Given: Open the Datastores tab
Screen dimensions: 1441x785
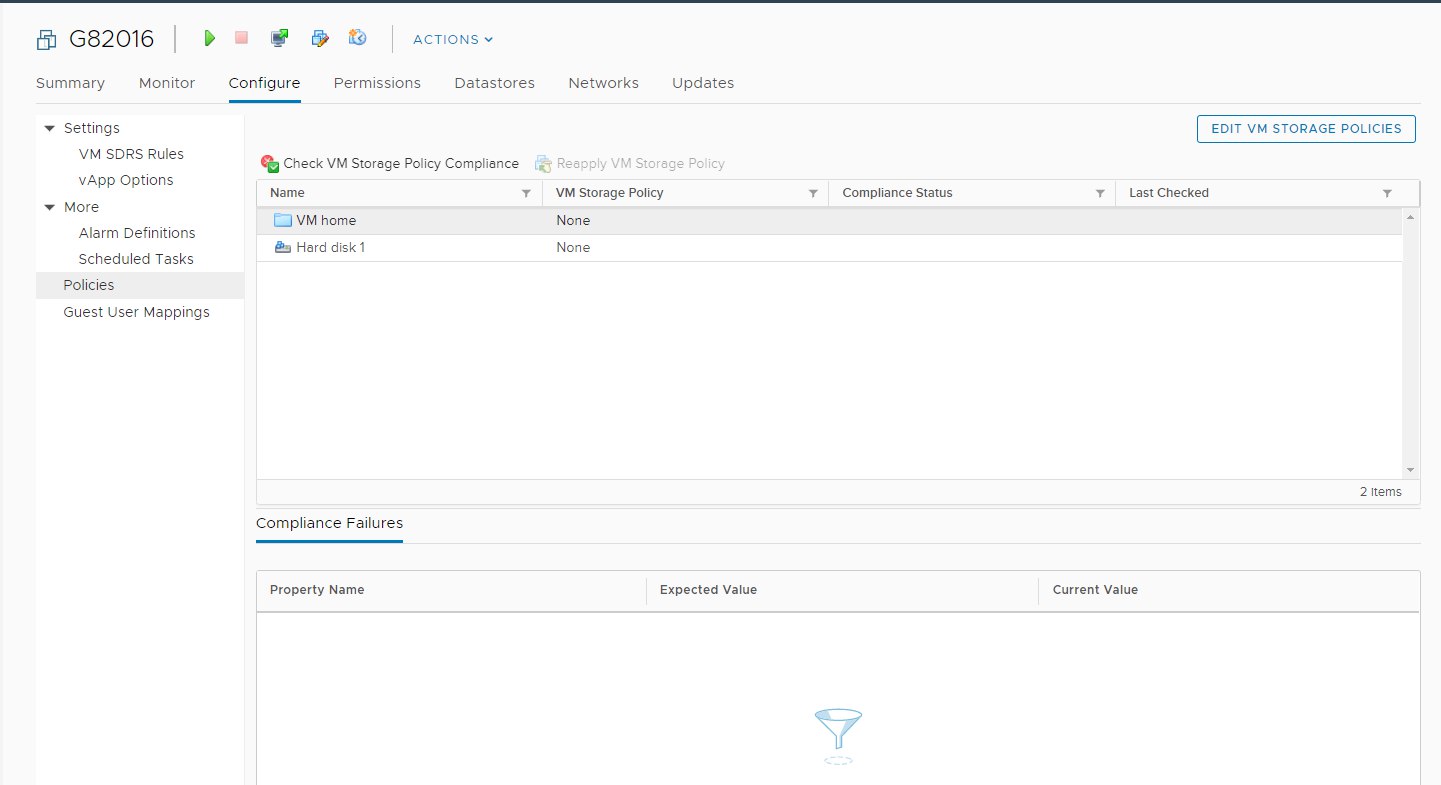Looking at the screenshot, I should (494, 83).
